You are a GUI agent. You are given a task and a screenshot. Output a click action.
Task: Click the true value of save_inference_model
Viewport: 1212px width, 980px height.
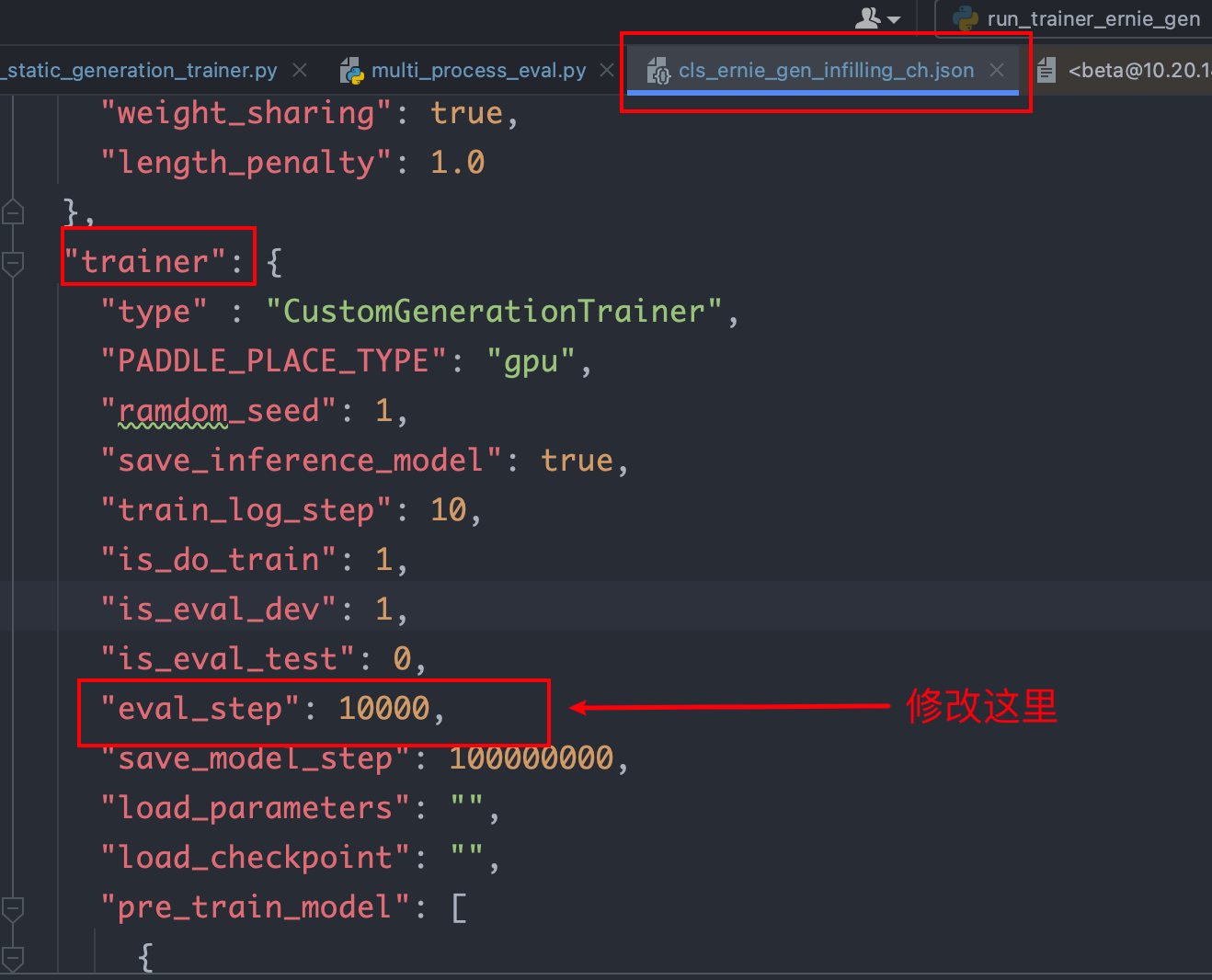pyautogui.click(x=577, y=461)
